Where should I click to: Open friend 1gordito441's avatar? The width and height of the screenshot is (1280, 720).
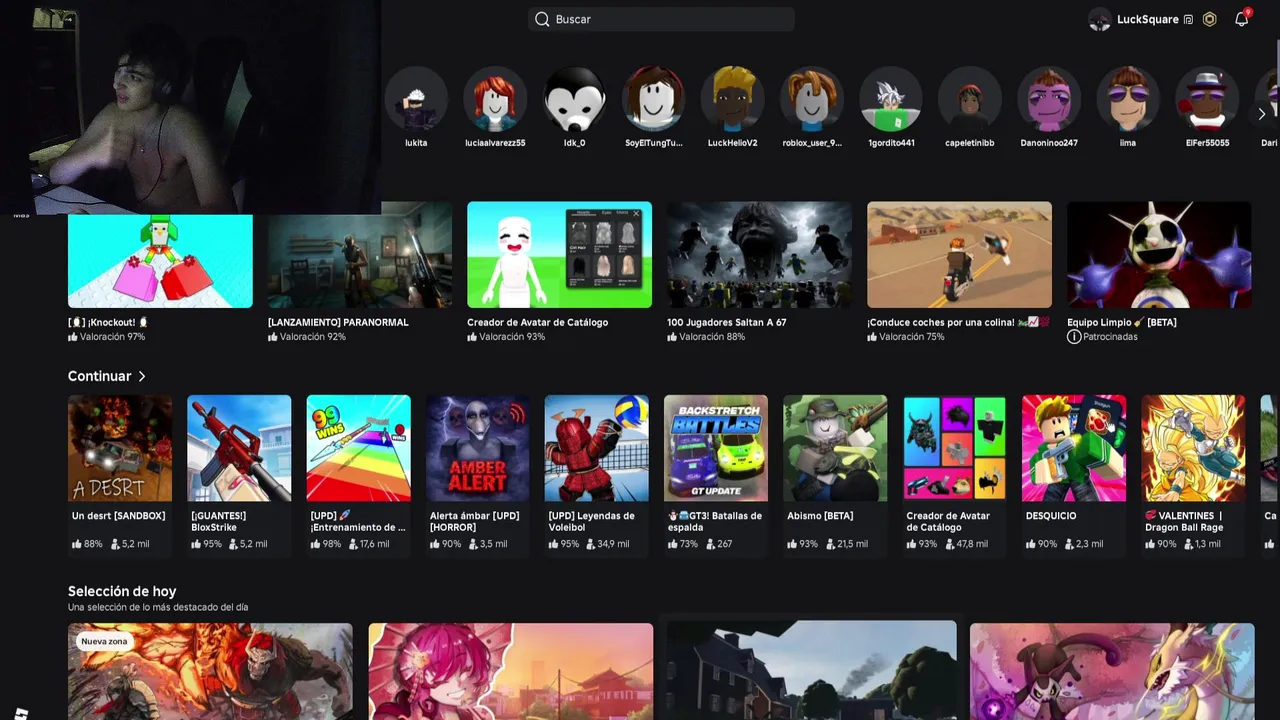(891, 98)
